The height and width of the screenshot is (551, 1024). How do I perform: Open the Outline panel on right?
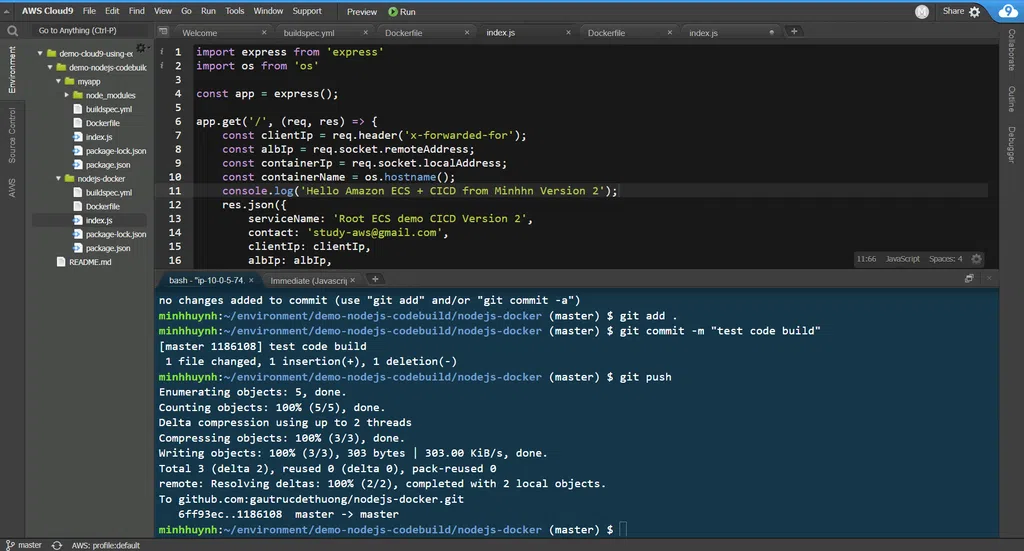1011,99
